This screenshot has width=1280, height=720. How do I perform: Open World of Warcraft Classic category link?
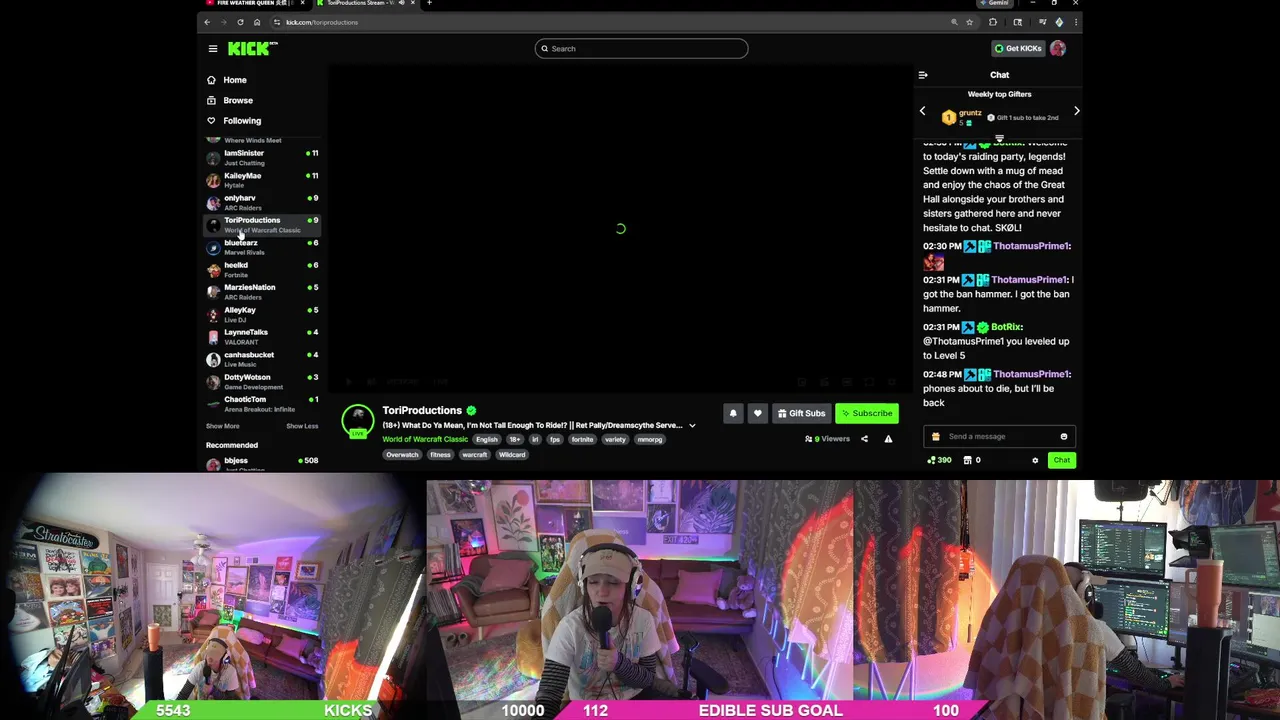[425, 439]
